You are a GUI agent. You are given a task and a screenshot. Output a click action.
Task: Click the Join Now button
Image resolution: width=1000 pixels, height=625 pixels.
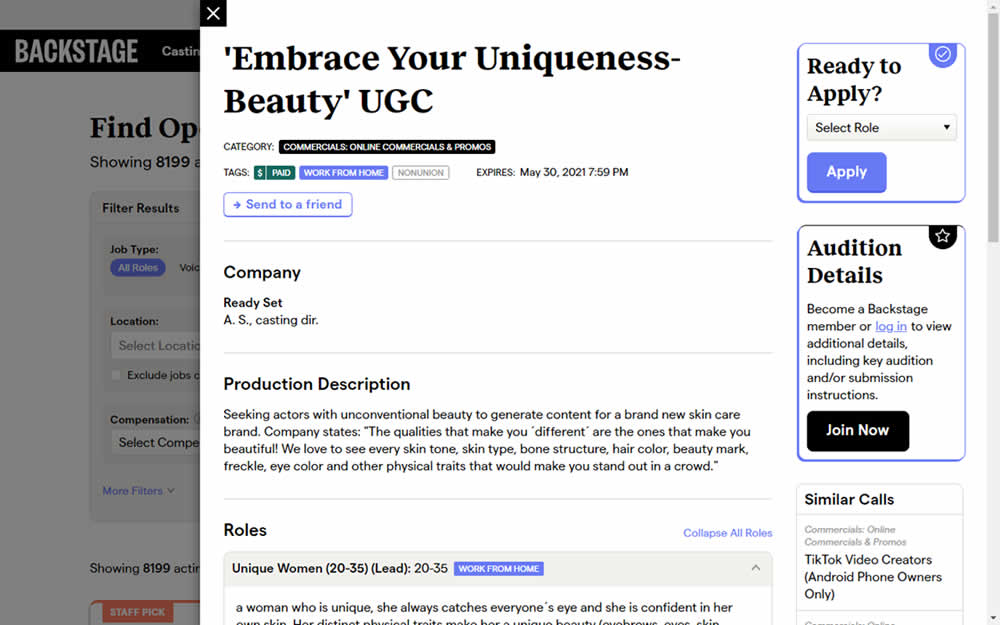tap(857, 431)
